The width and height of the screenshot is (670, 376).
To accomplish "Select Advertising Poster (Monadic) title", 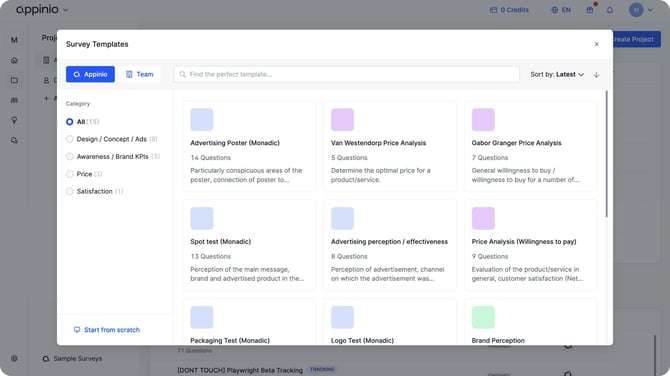I will tap(235, 143).
